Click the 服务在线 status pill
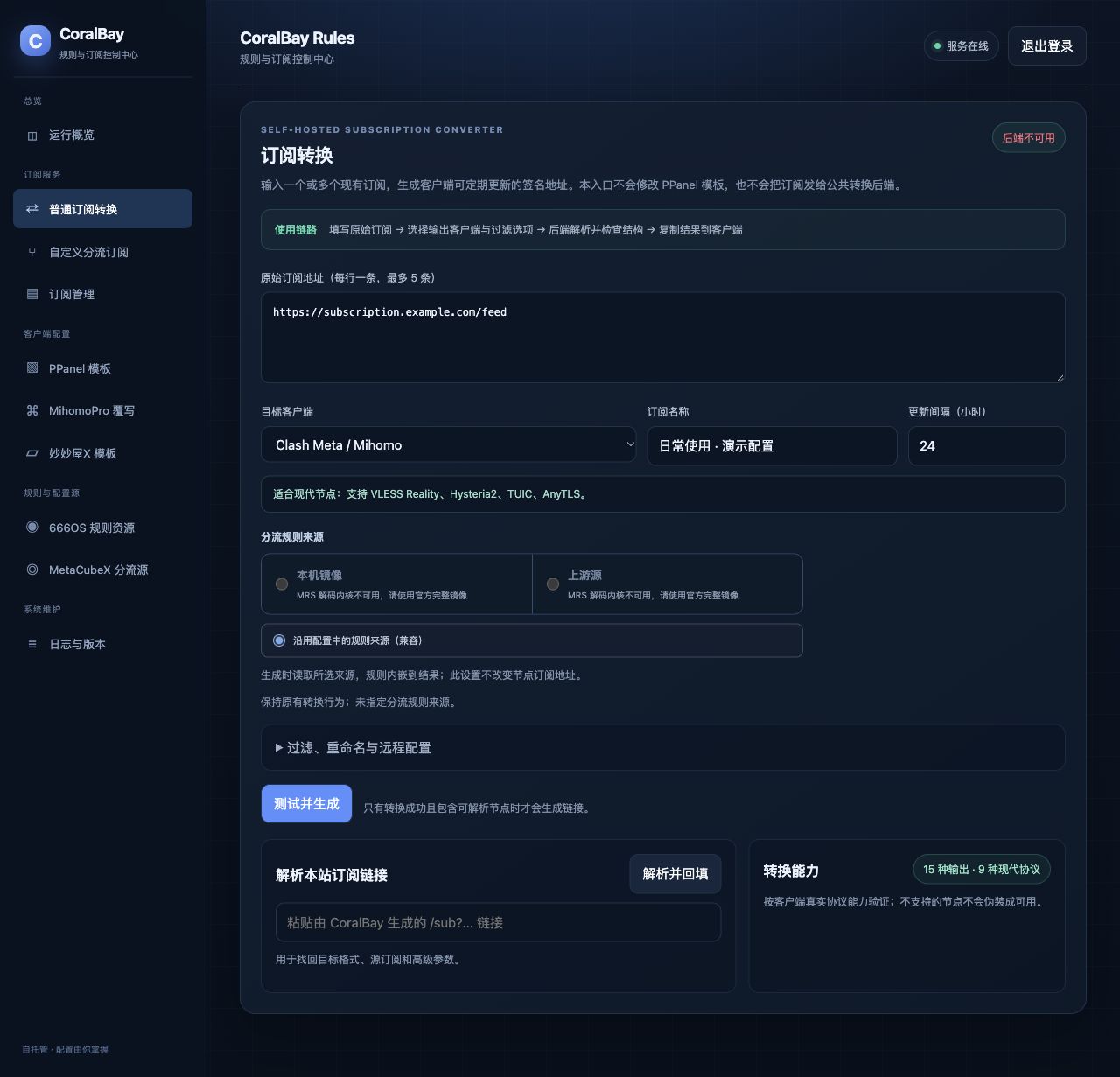 coord(961,46)
